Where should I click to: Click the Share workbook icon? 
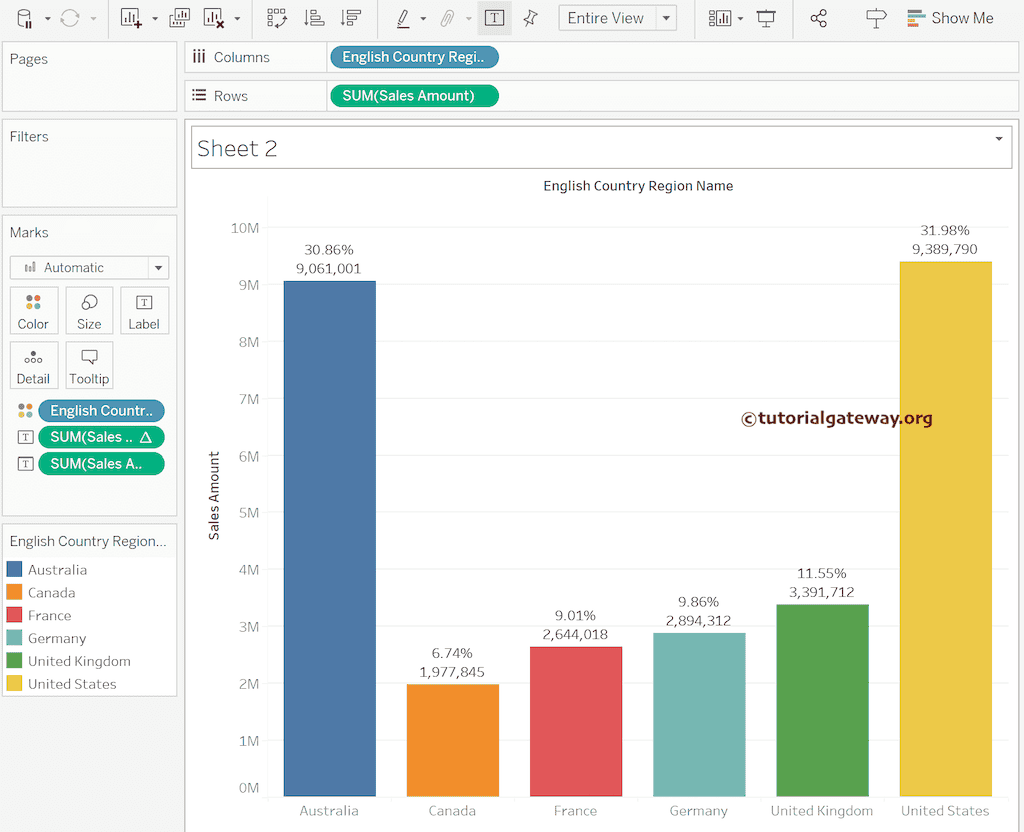[x=818, y=18]
